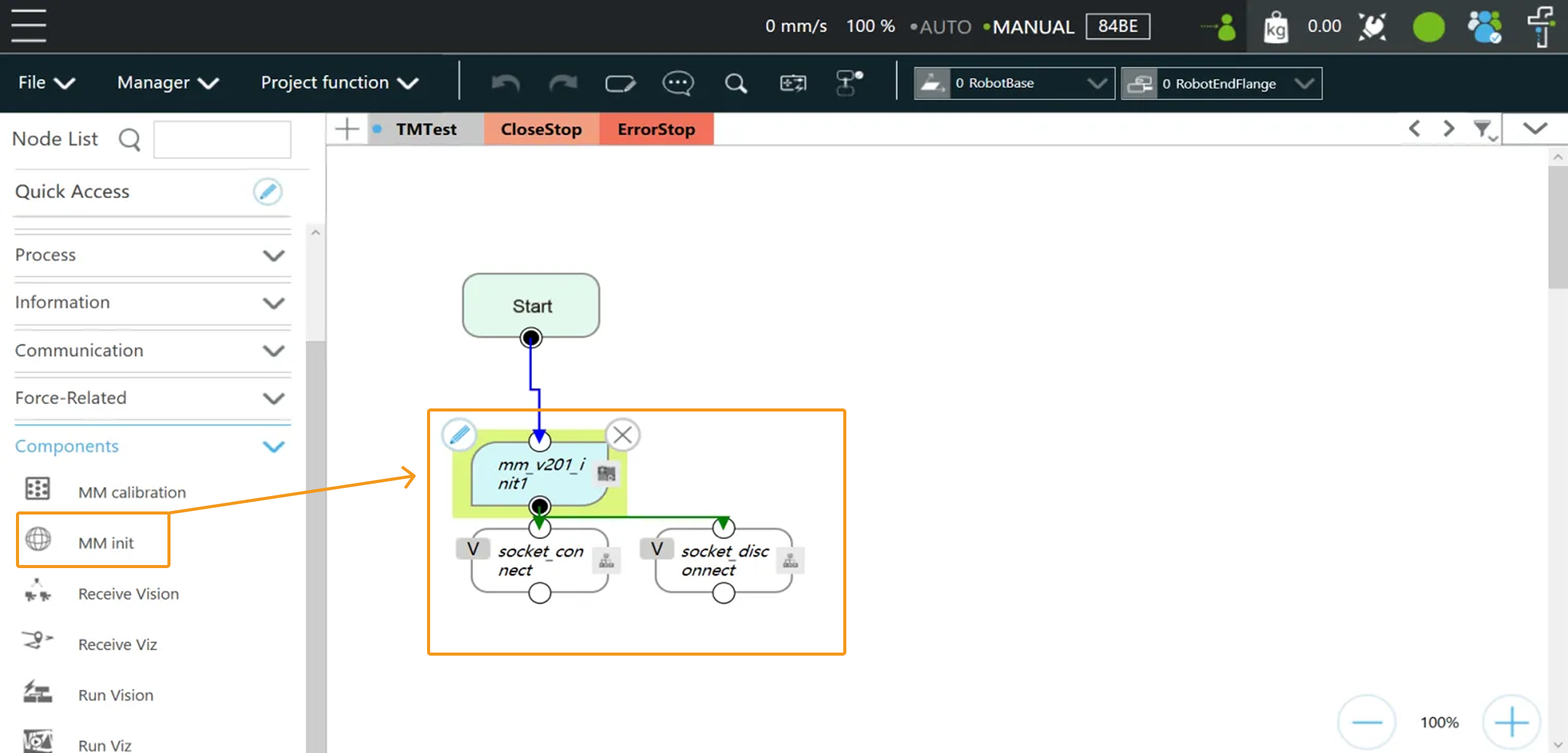Click the speech bubble comment icon
Viewport: 1568px width, 753px height.
pos(677,83)
